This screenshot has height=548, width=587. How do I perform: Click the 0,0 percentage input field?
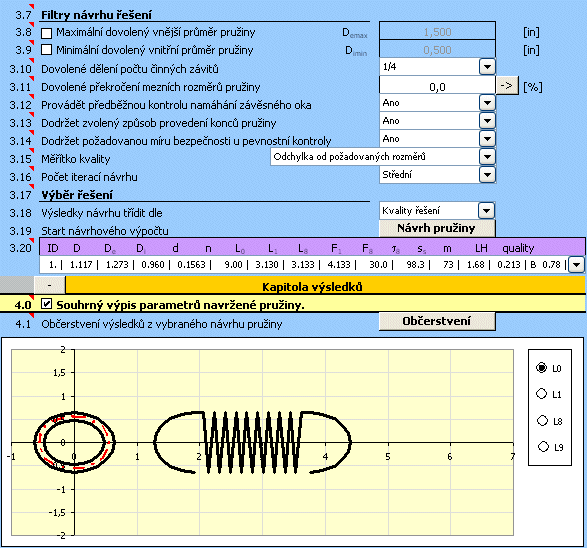[437, 86]
